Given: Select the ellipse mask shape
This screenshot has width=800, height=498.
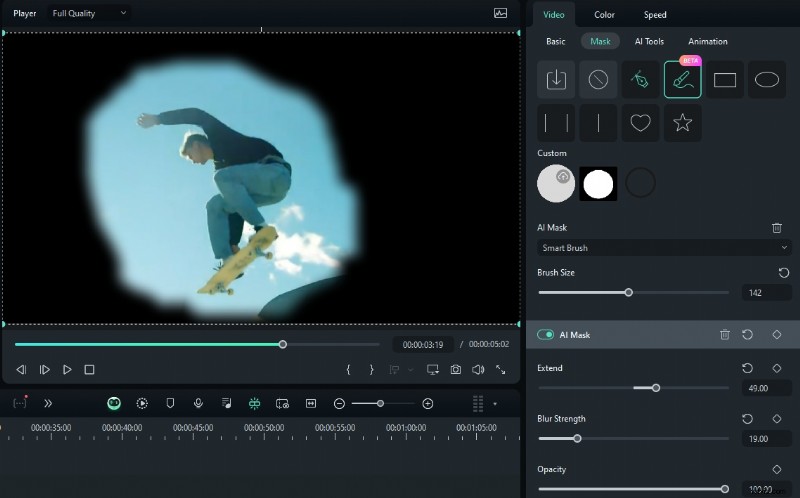Looking at the screenshot, I should [x=767, y=80].
